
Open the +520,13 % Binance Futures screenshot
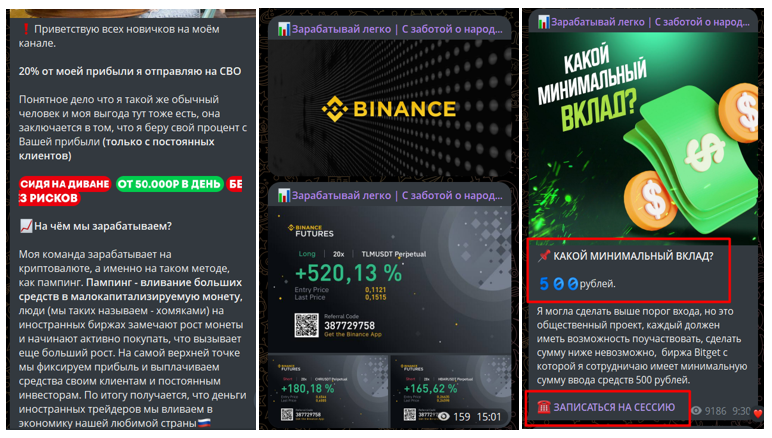(389, 279)
